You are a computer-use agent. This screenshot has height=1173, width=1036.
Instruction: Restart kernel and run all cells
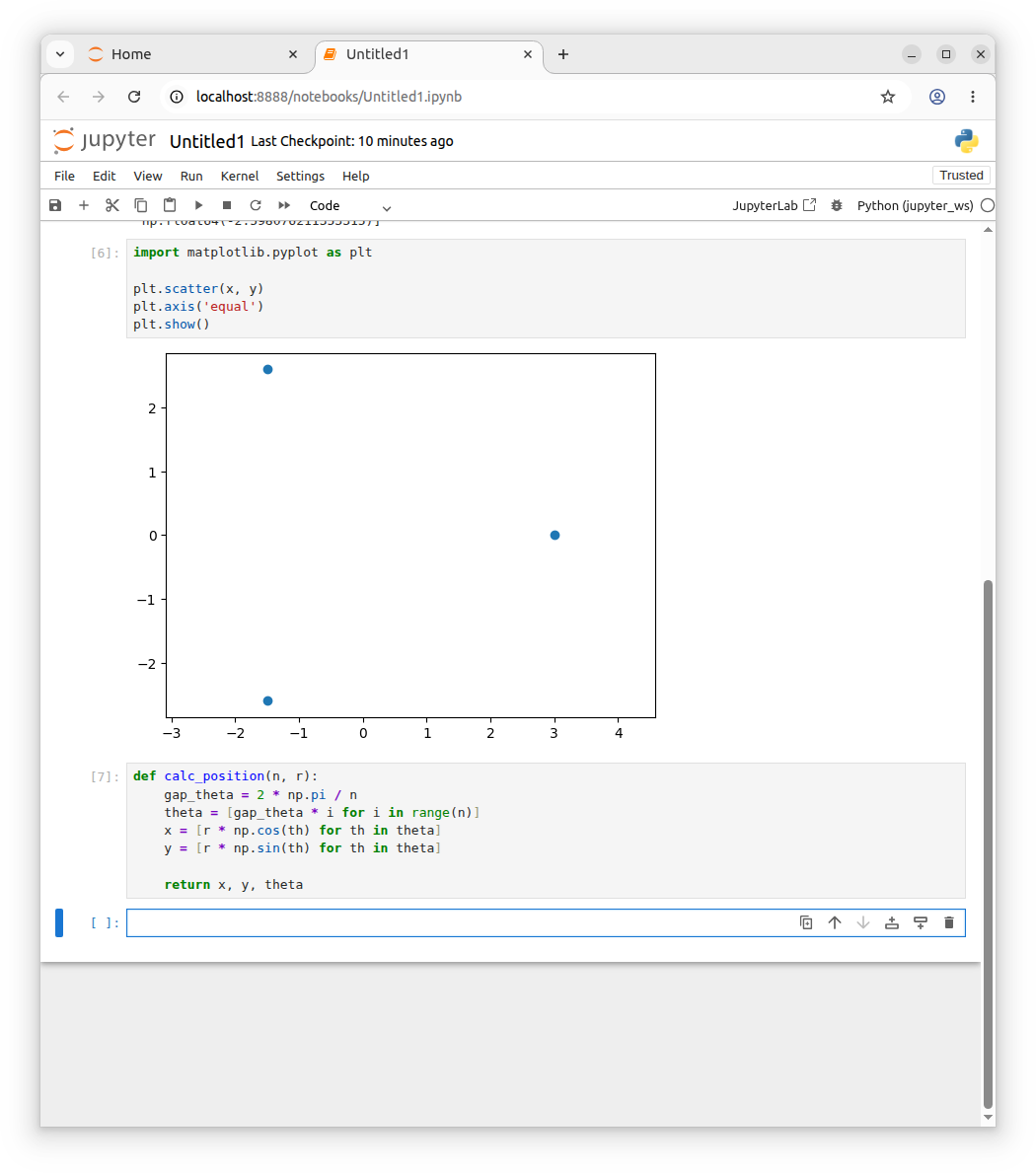(284, 205)
